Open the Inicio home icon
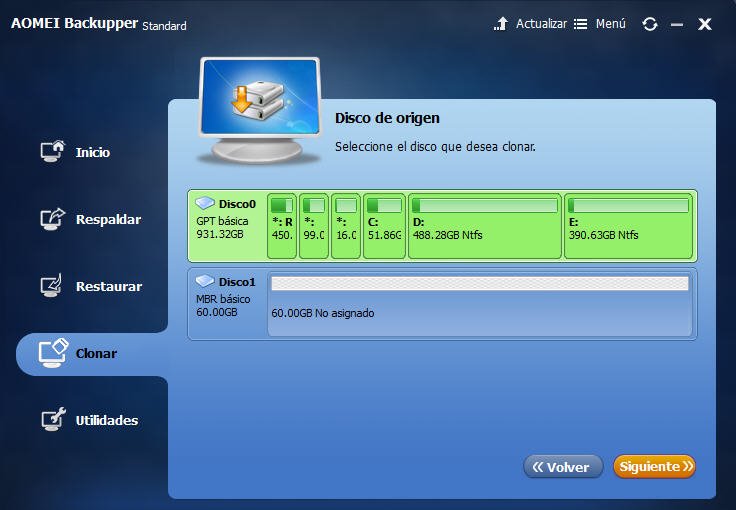The height and width of the screenshot is (510, 736). 52,152
